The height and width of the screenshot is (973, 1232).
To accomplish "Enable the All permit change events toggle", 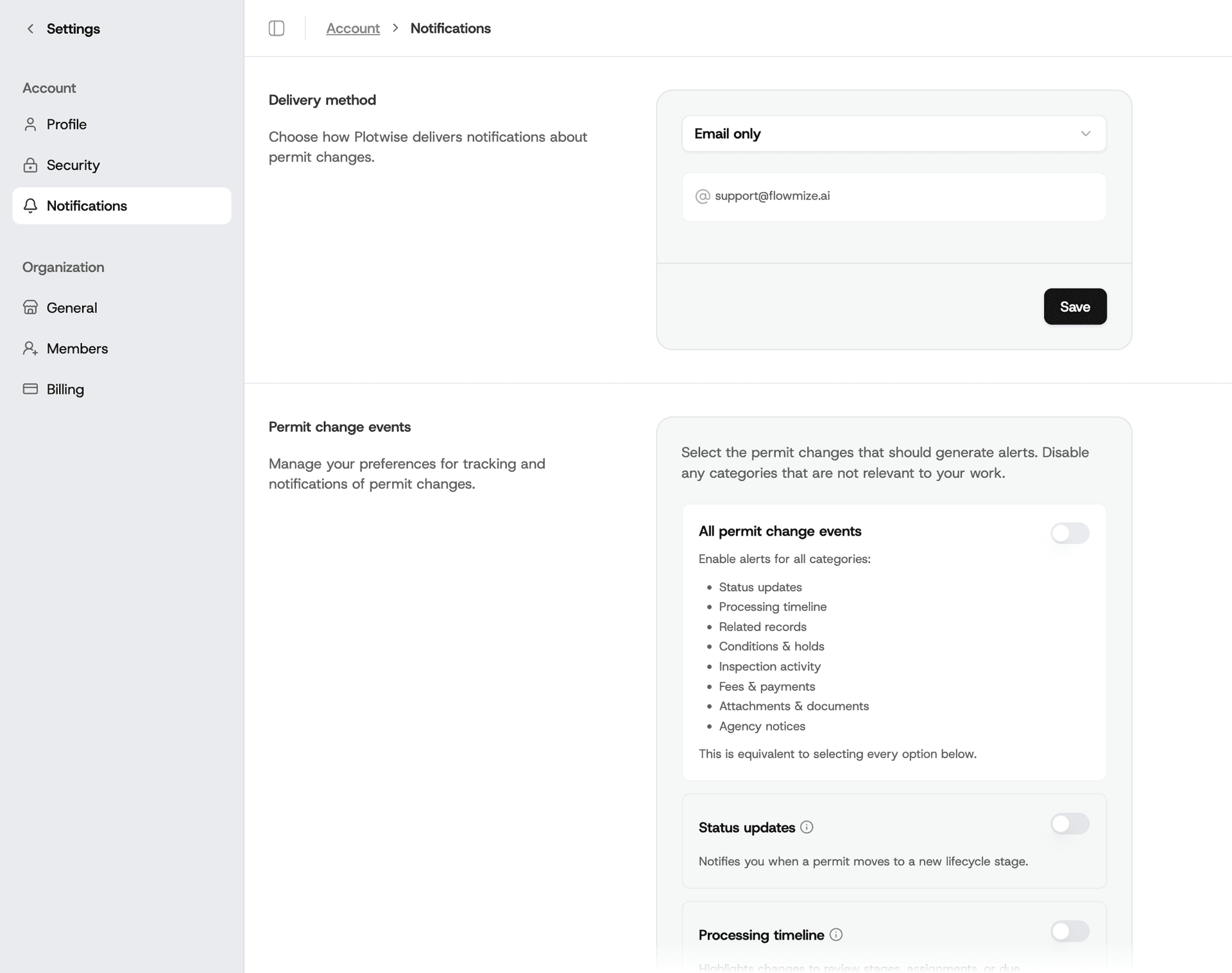I will [x=1070, y=533].
